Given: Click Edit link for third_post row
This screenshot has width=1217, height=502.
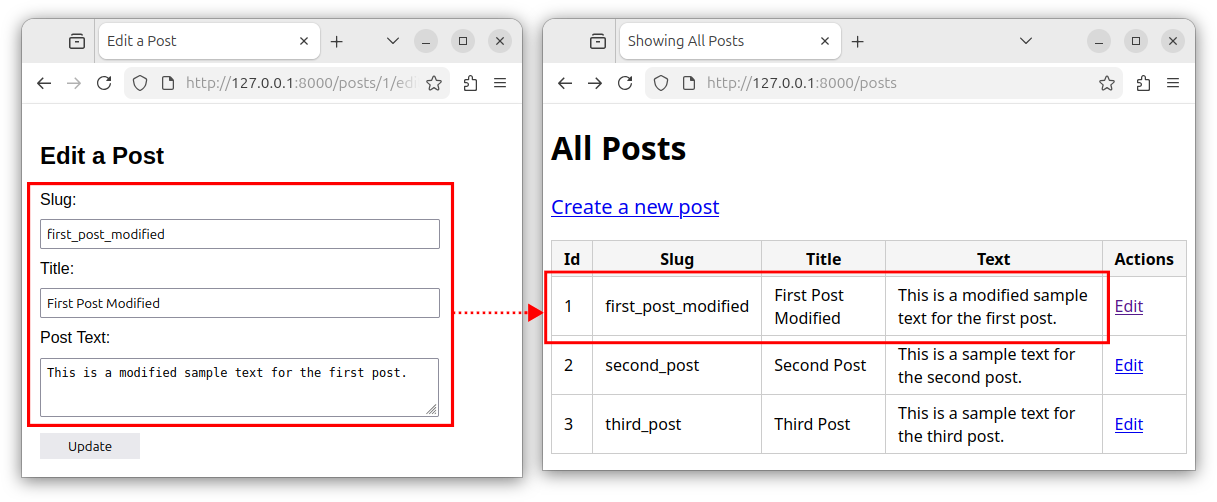Looking at the screenshot, I should tap(1129, 424).
